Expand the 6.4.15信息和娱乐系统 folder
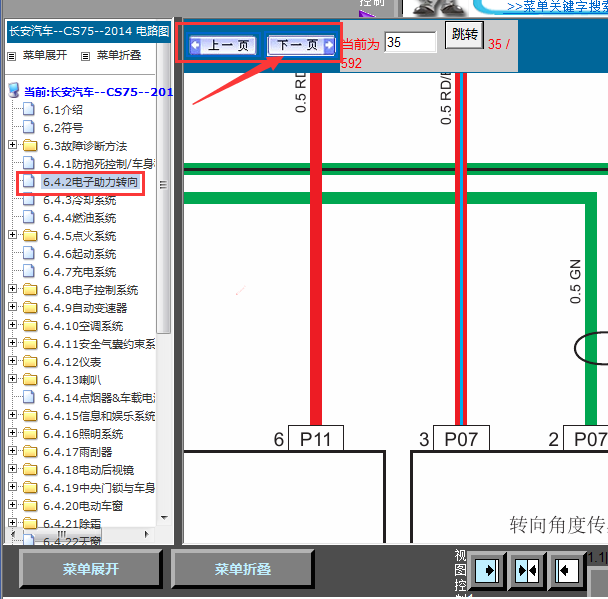Screen dimensions: 608x599 12,414
